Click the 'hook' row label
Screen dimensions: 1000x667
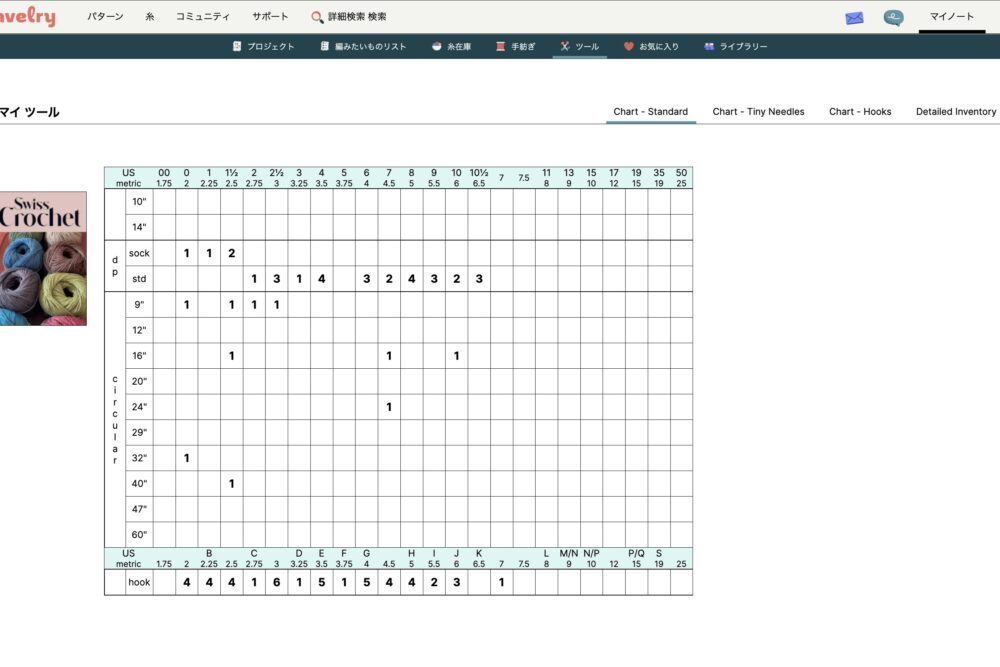point(139,582)
